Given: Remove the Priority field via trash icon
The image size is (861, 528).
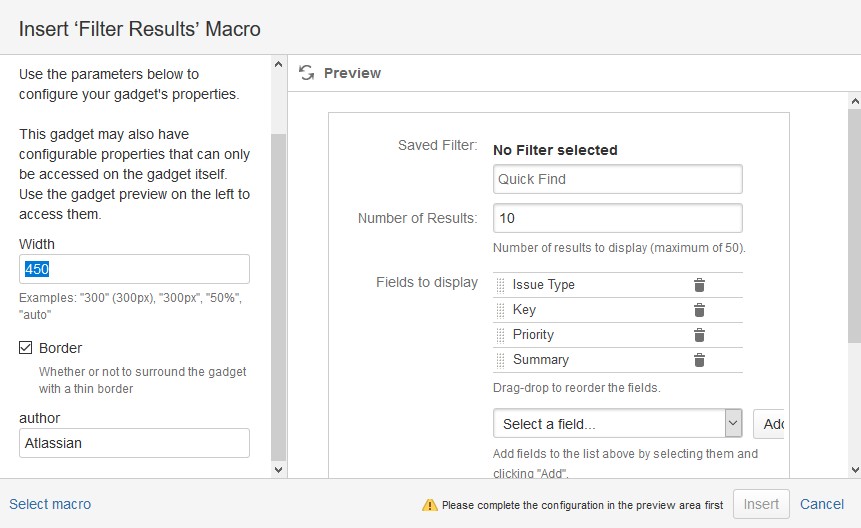Looking at the screenshot, I should tap(699, 335).
